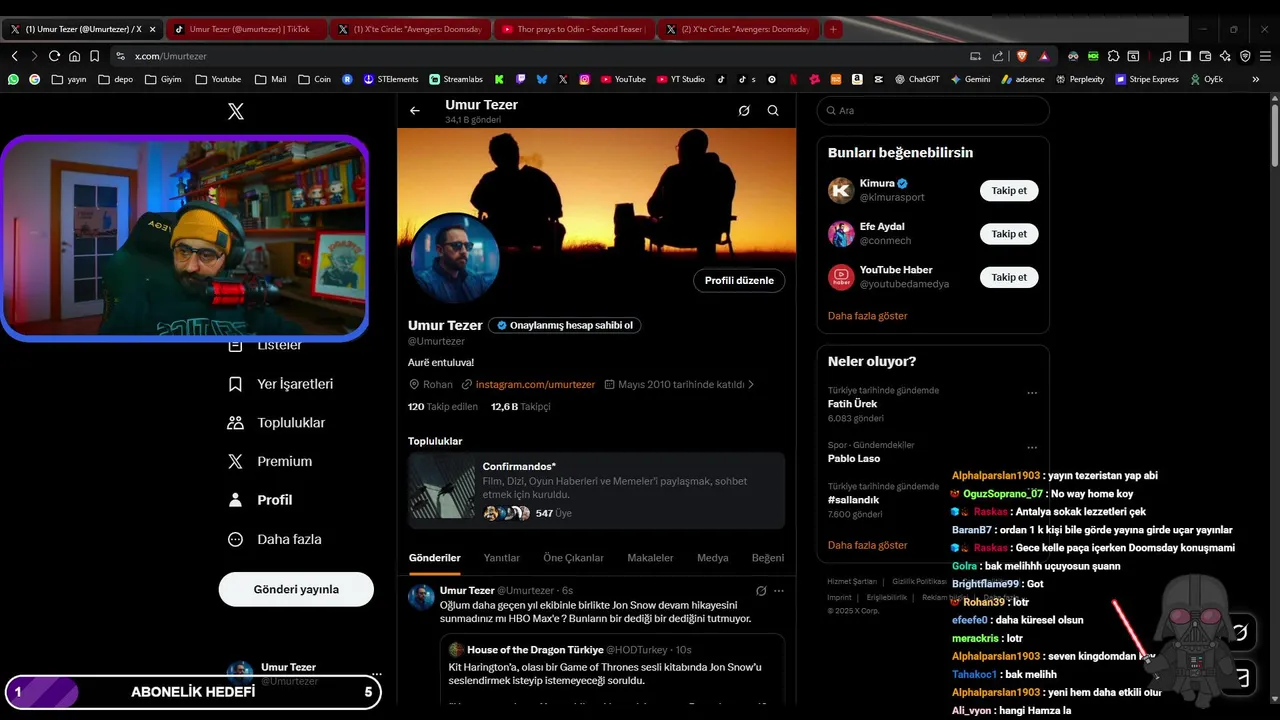Viewport: 1280px width, 720px height.
Task: Click the back arrow on the profile header
Action: 415,111
